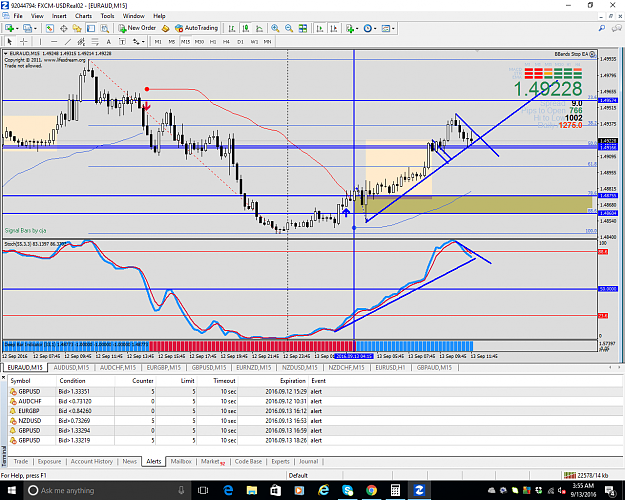Click the New Order button

pyautogui.click(x=137, y=28)
